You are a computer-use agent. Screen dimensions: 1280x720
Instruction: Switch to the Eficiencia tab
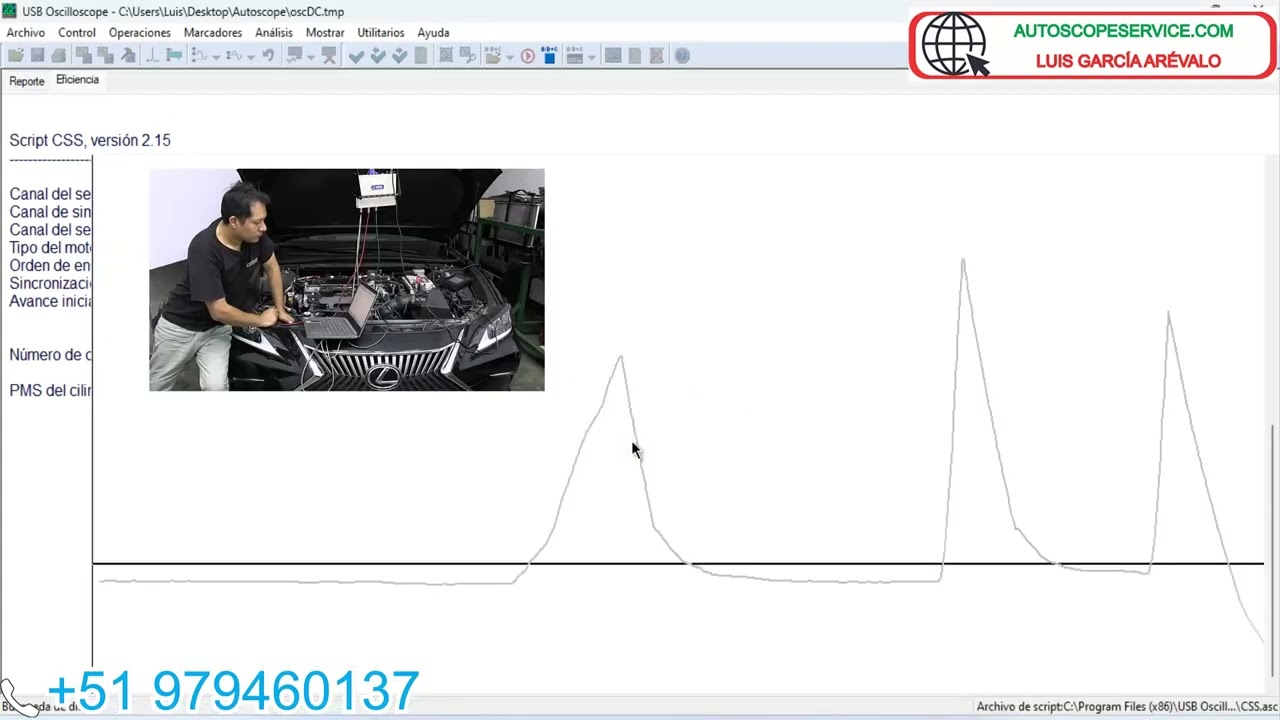click(x=77, y=80)
